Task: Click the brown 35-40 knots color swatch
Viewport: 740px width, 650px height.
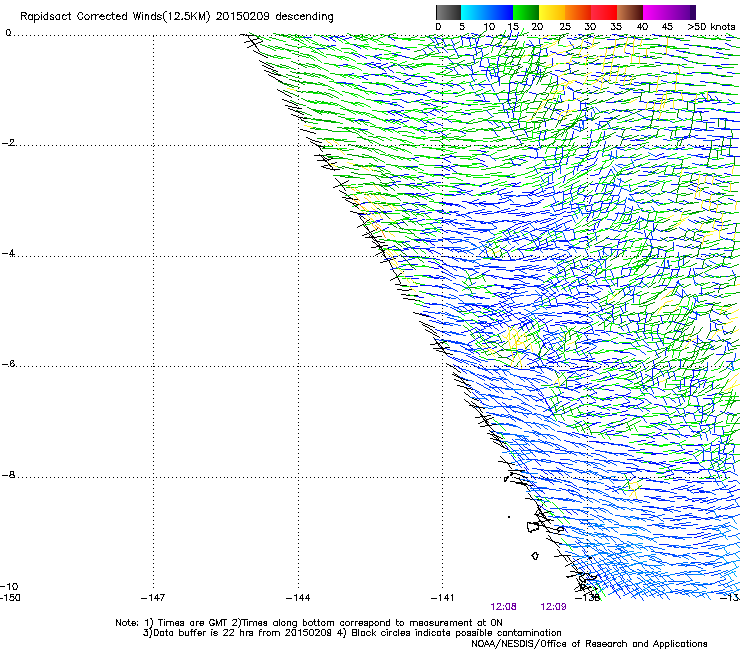Action: (x=630, y=12)
